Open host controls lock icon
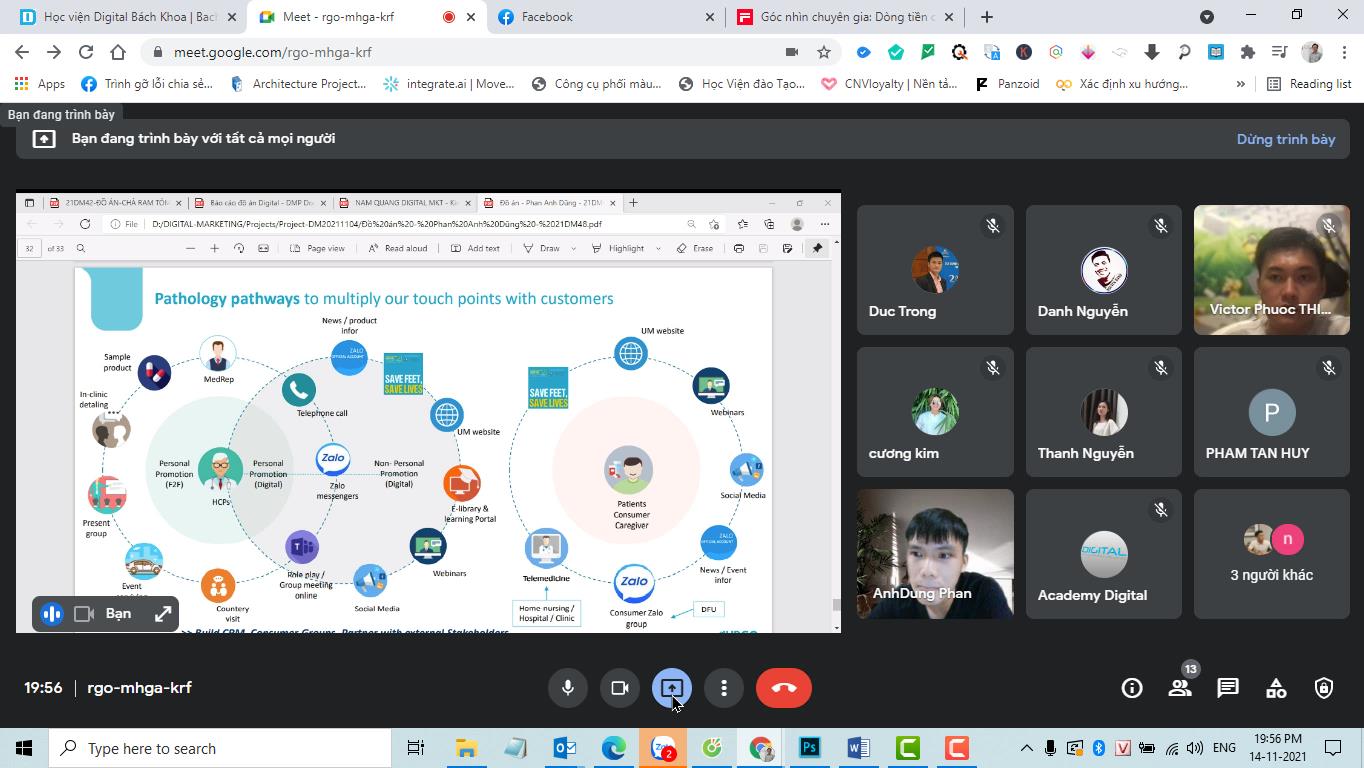1364x768 pixels. click(1324, 688)
